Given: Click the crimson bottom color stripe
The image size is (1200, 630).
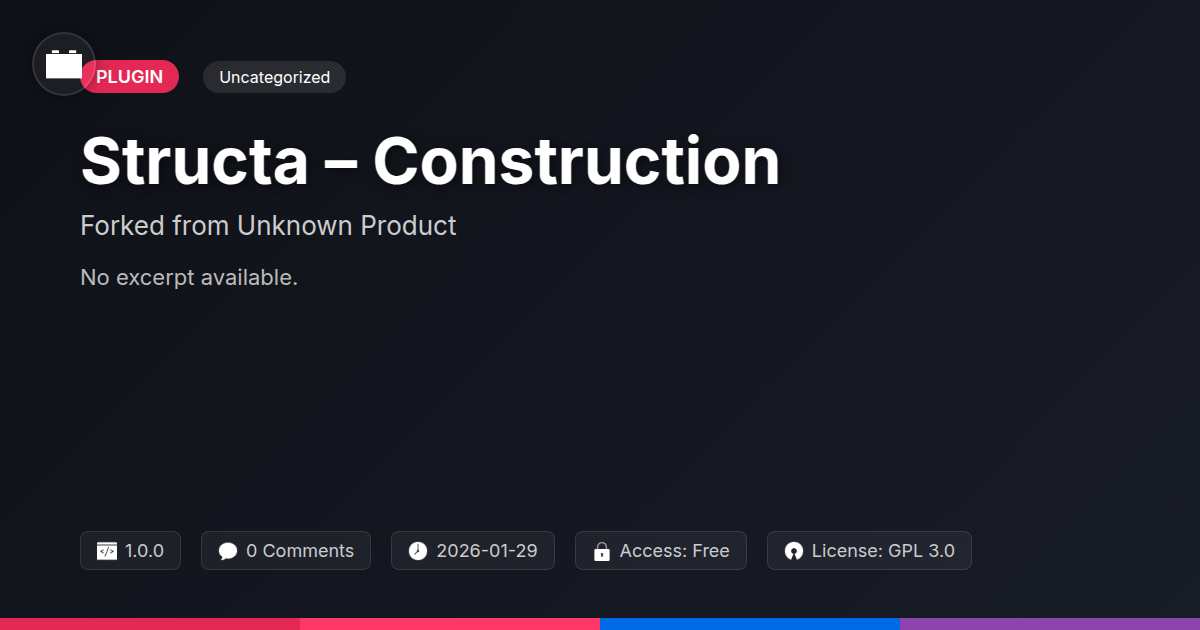Looking at the screenshot, I should 150,624.
